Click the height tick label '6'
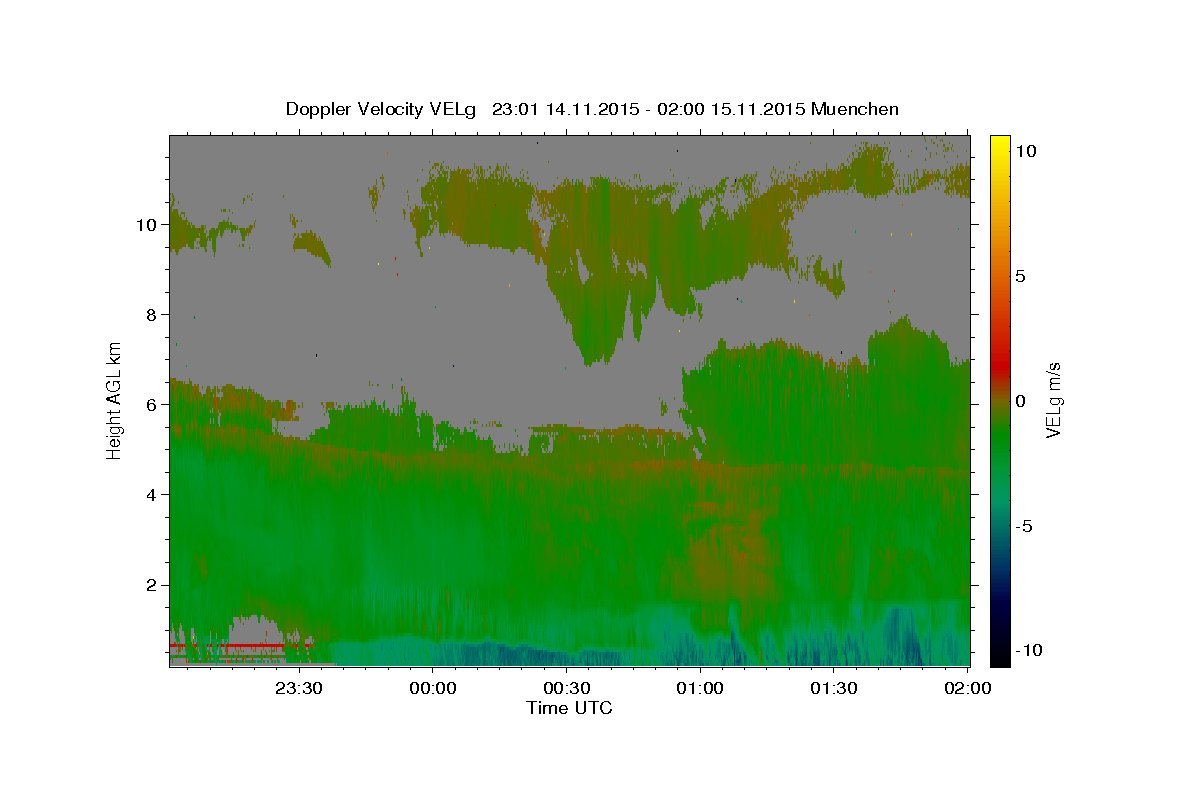 point(152,404)
